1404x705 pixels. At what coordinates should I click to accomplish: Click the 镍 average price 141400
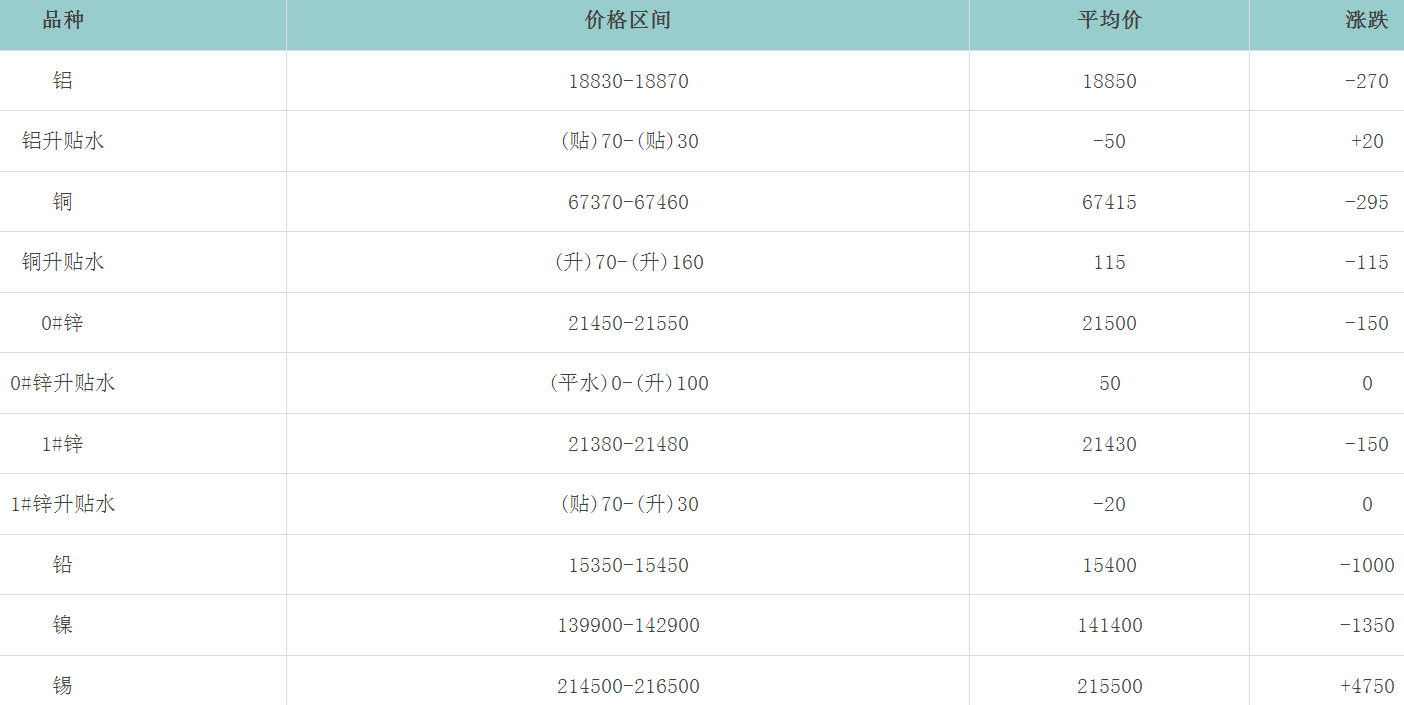click(x=1109, y=625)
